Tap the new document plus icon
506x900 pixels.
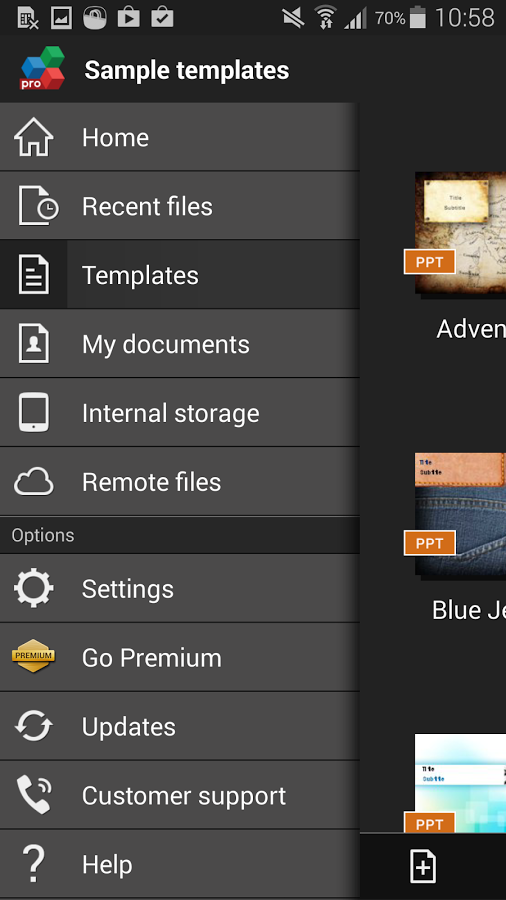[x=423, y=866]
